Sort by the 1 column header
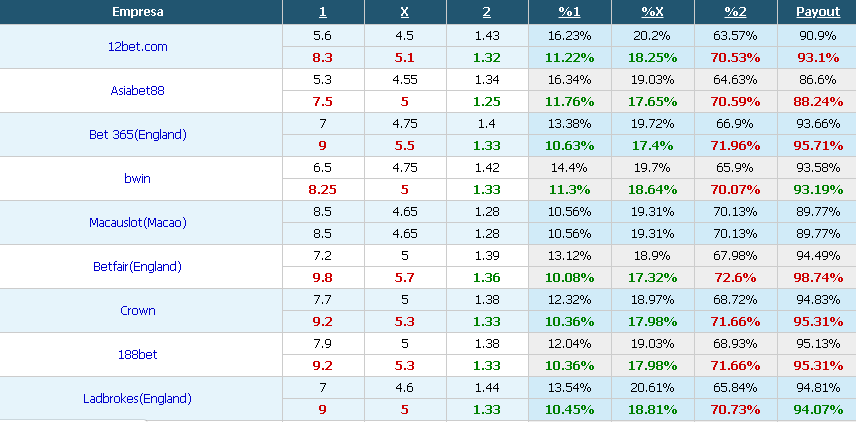This screenshot has width=856, height=422. (x=323, y=12)
